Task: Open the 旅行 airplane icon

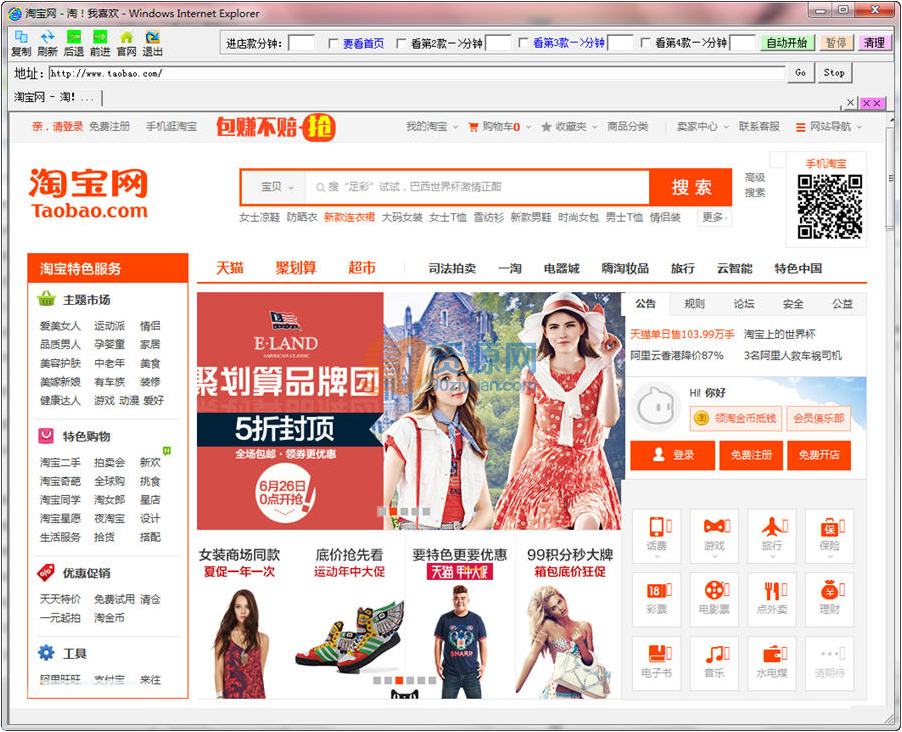Action: point(772,535)
